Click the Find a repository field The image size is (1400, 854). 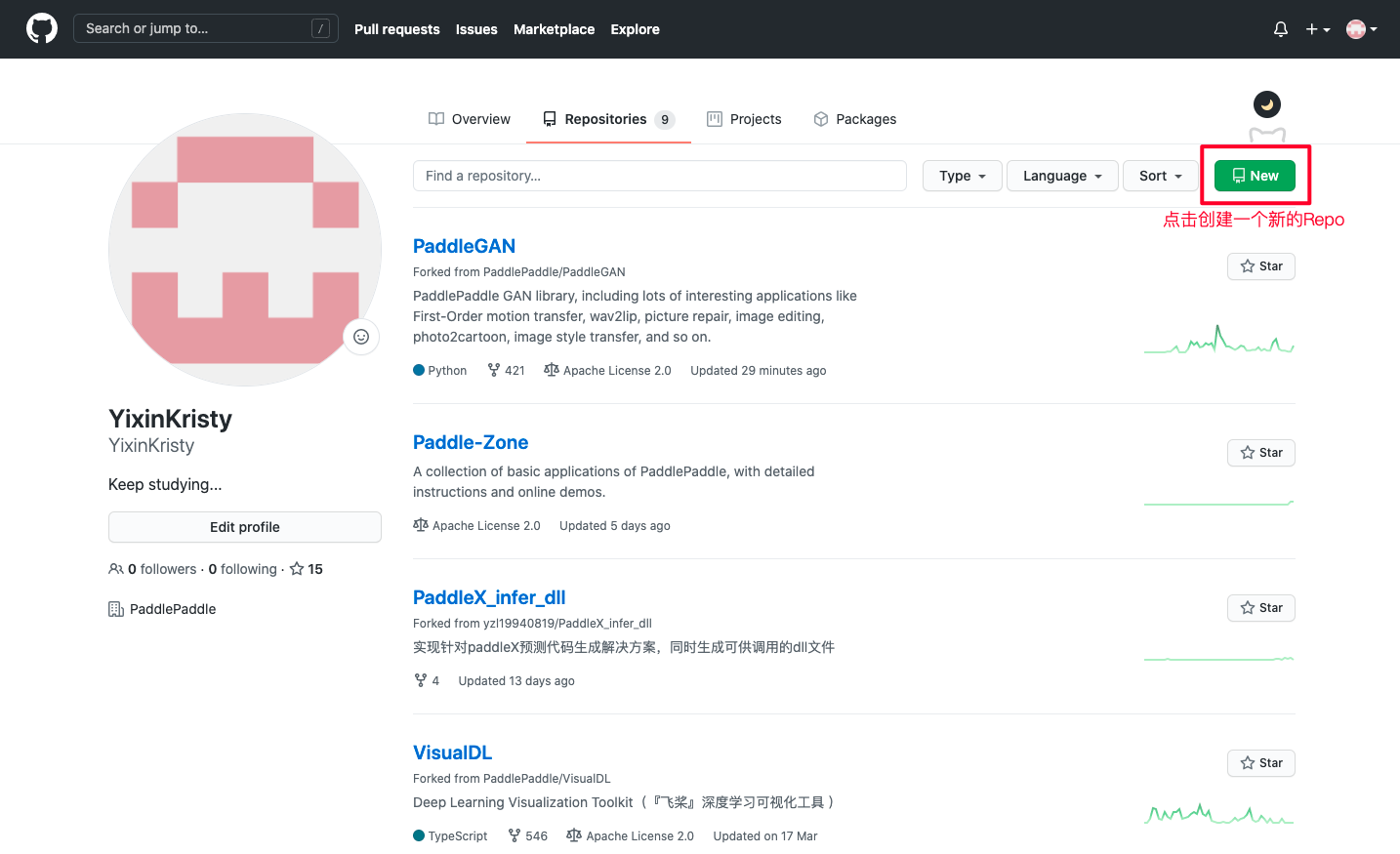[660, 176]
